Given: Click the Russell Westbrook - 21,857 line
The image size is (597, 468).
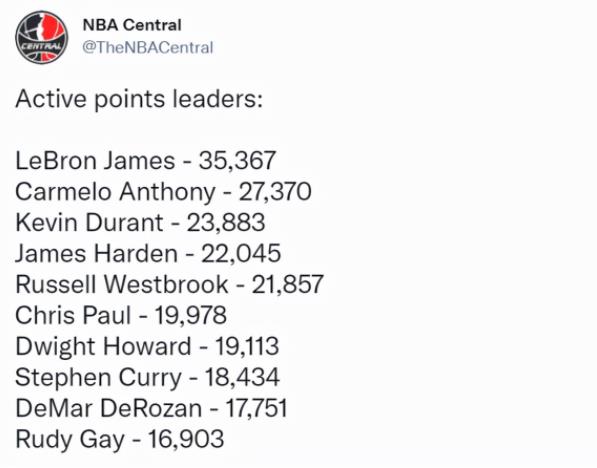Looking at the screenshot, I should [x=169, y=284].
